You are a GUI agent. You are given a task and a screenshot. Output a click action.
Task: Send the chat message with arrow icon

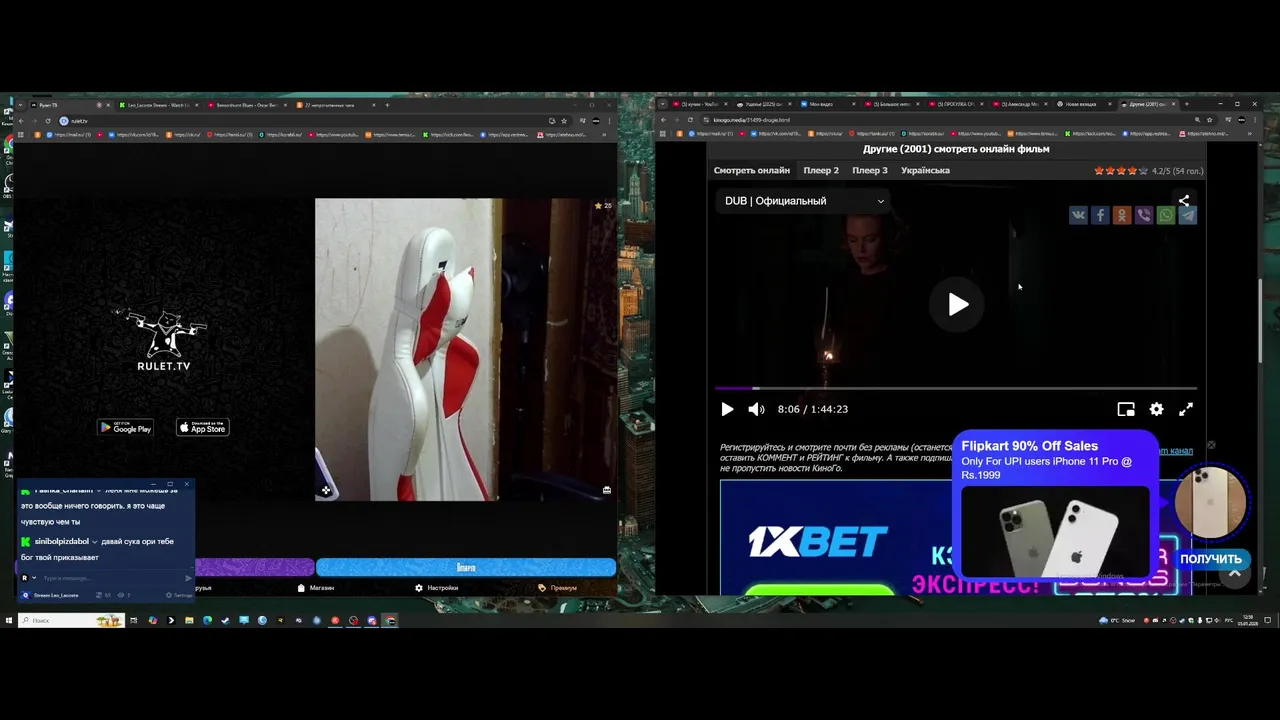point(188,578)
